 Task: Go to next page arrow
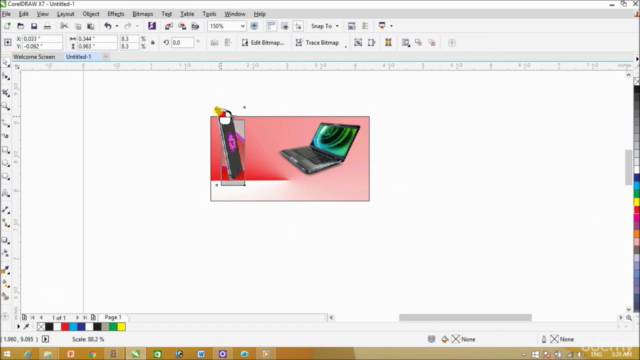point(77,317)
